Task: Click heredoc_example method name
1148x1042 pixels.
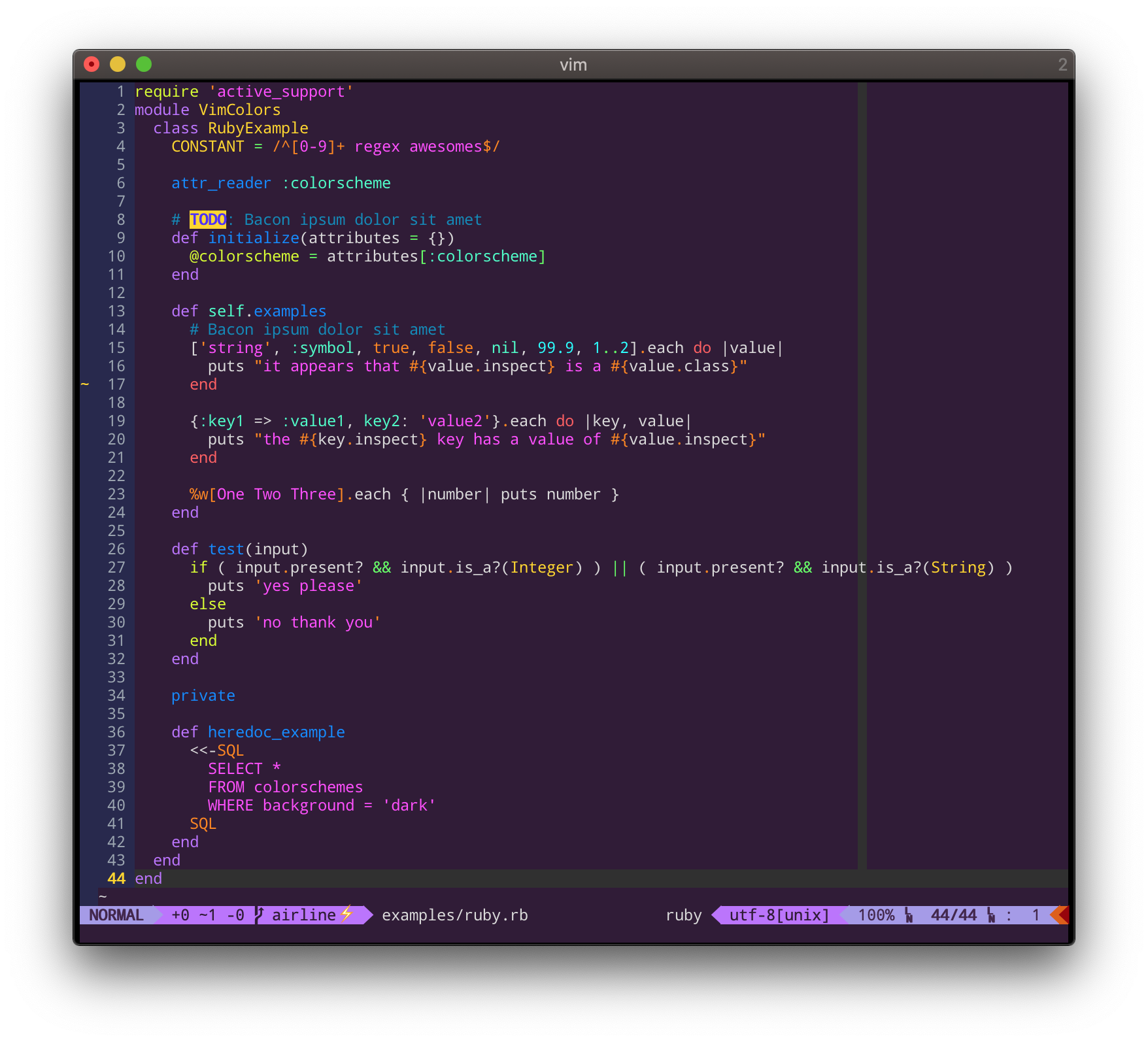Action: click(277, 733)
